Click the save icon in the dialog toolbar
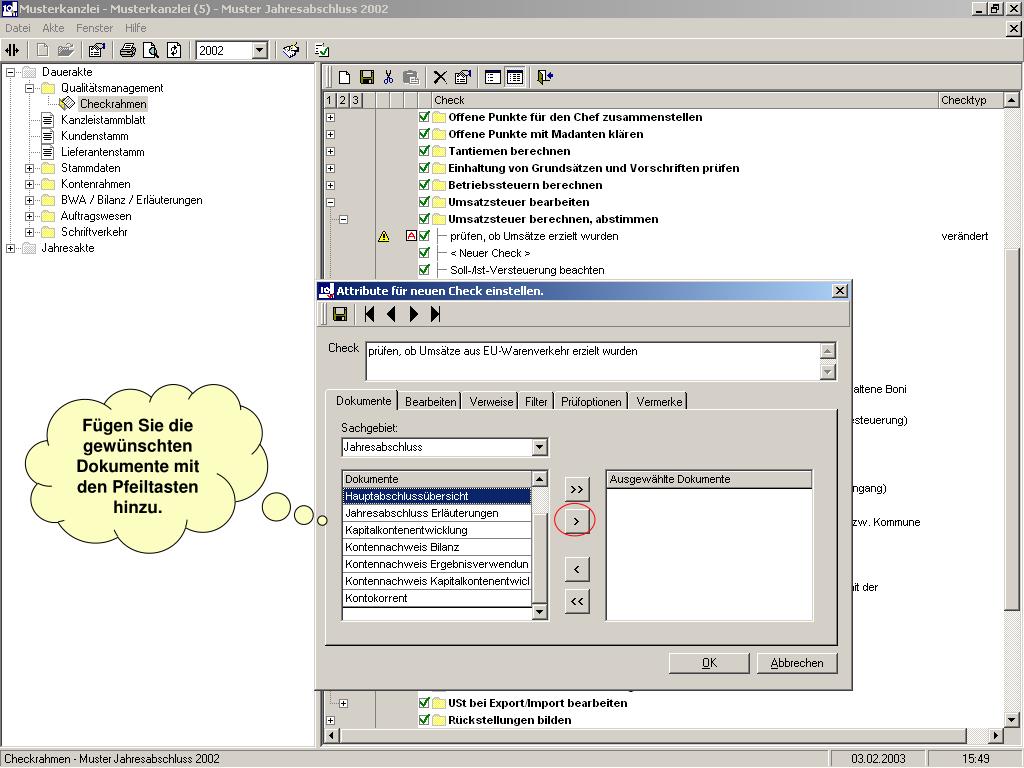 tap(340, 314)
